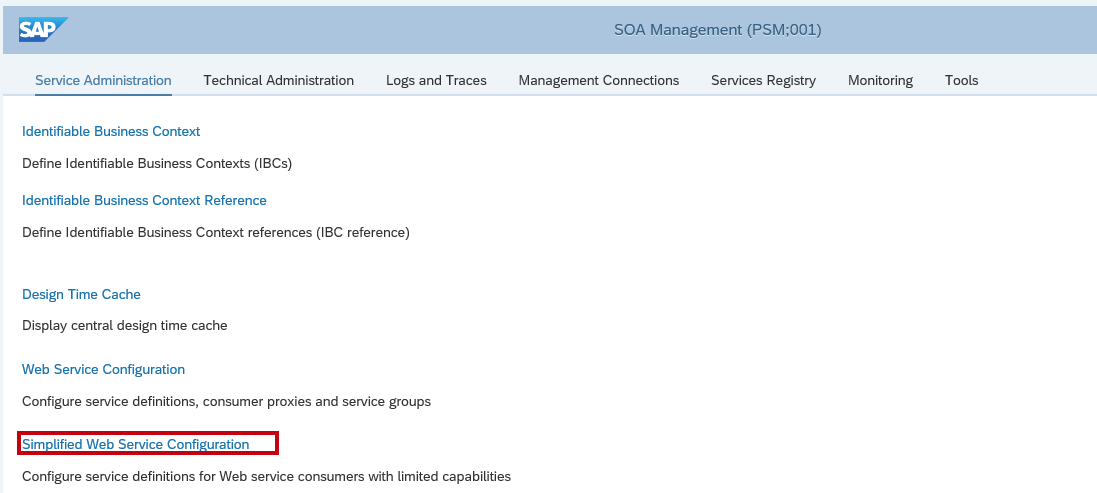The width and height of the screenshot is (1097, 493).
Task: Click the consumer proxies and service groups description
Action: tap(226, 401)
